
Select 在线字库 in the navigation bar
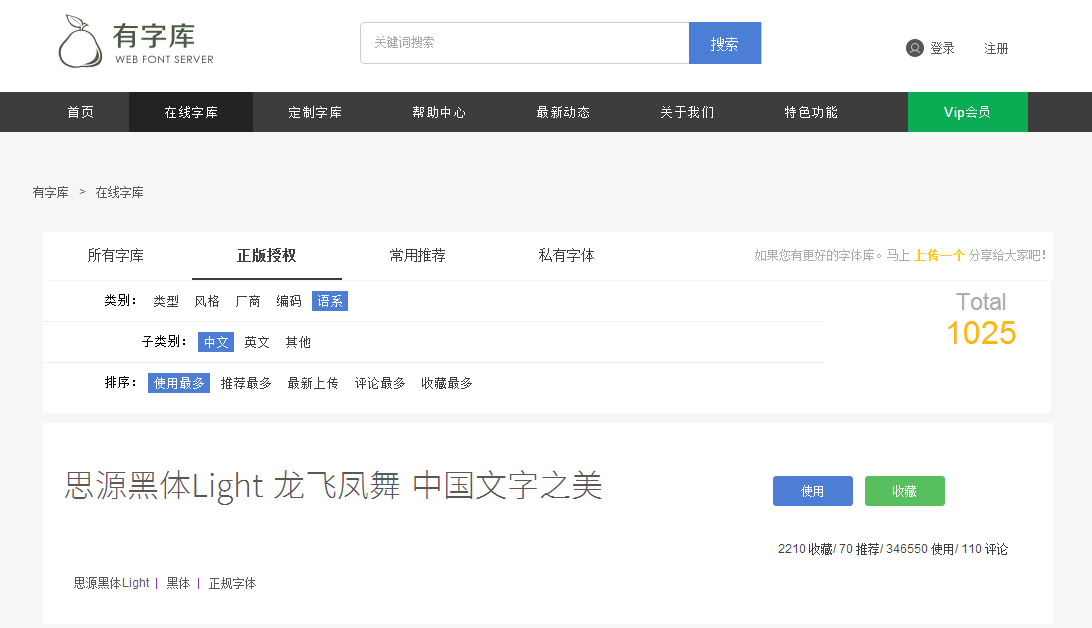point(191,112)
